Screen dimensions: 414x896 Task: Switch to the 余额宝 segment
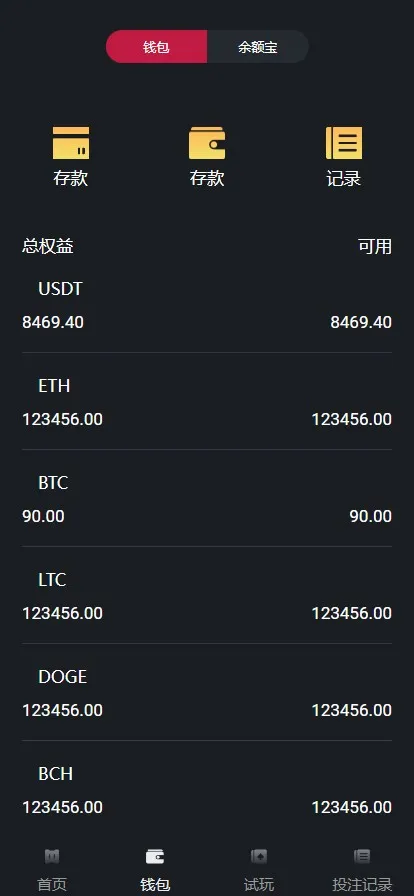tap(258, 47)
